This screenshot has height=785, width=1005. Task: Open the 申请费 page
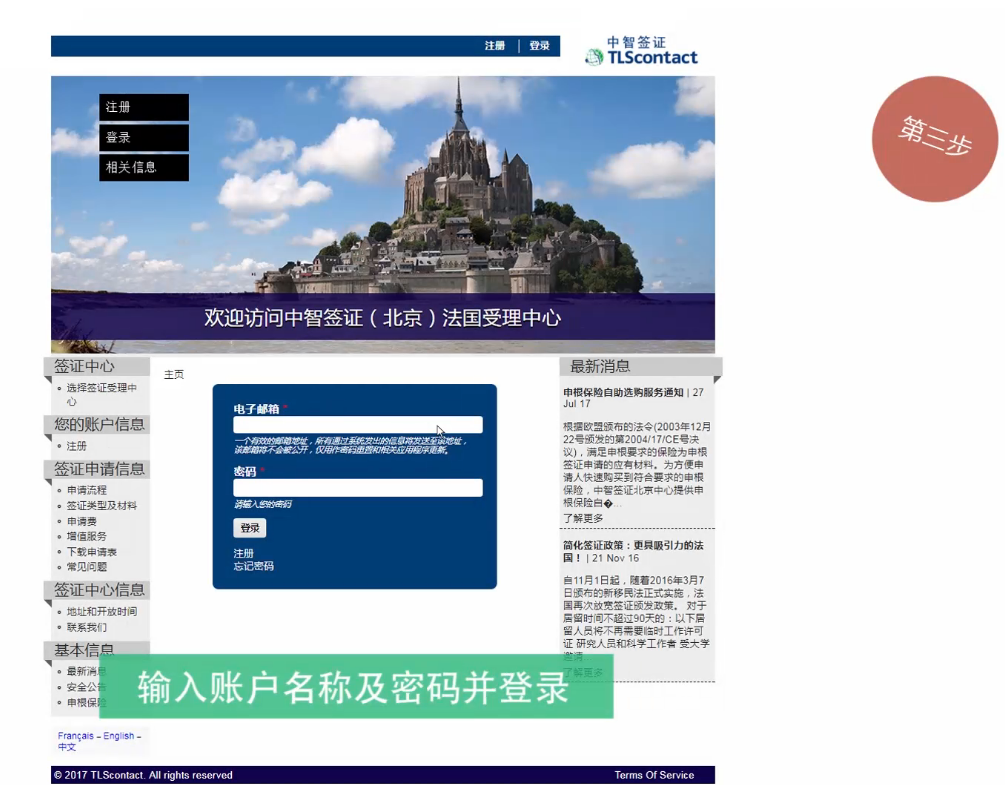80,521
